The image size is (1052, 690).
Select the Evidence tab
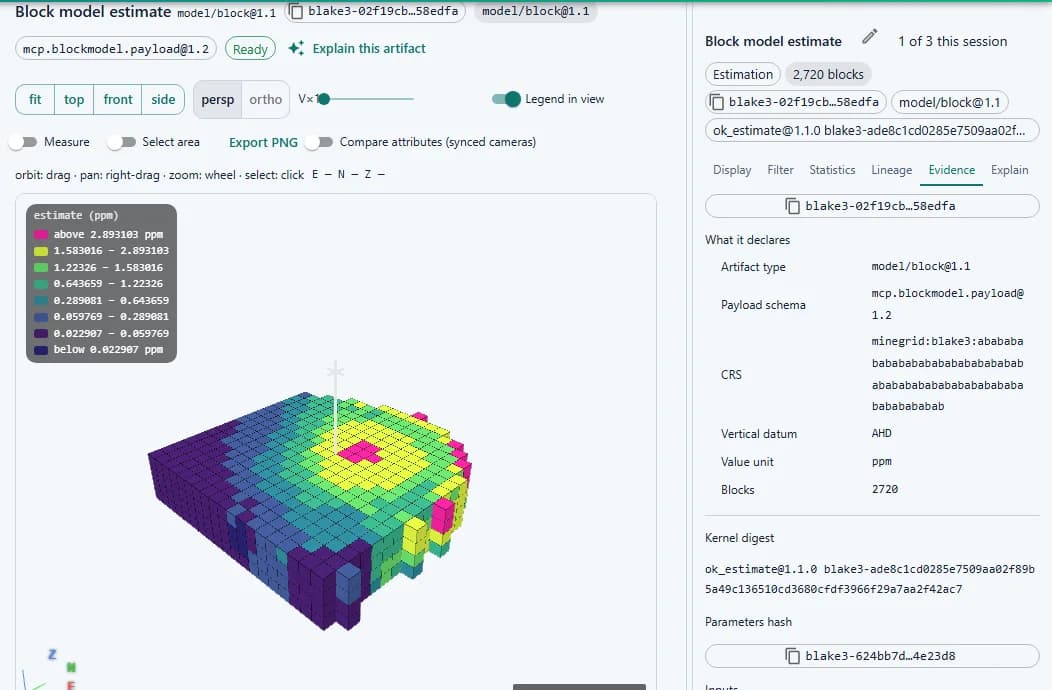[951, 170]
